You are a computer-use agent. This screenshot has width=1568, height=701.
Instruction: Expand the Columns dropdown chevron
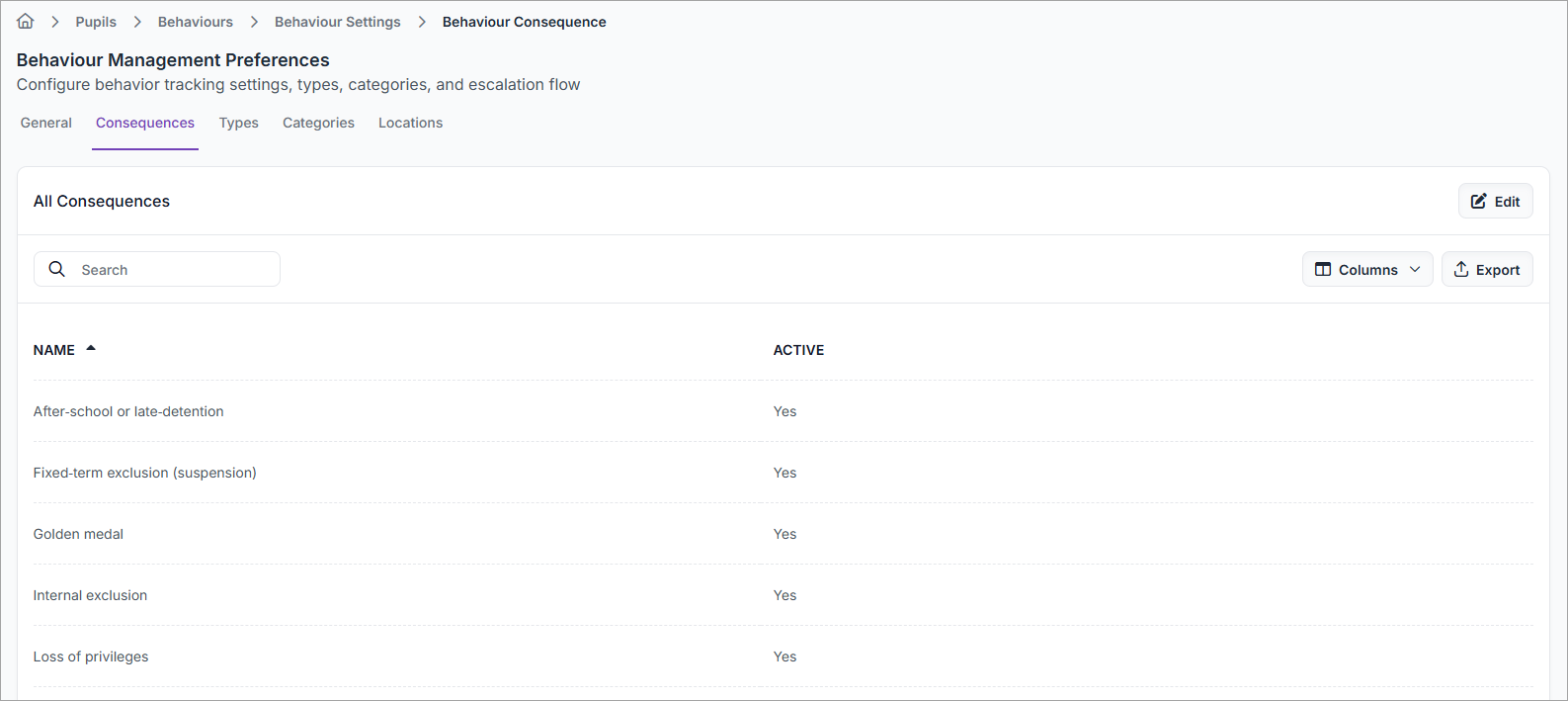tap(1415, 270)
